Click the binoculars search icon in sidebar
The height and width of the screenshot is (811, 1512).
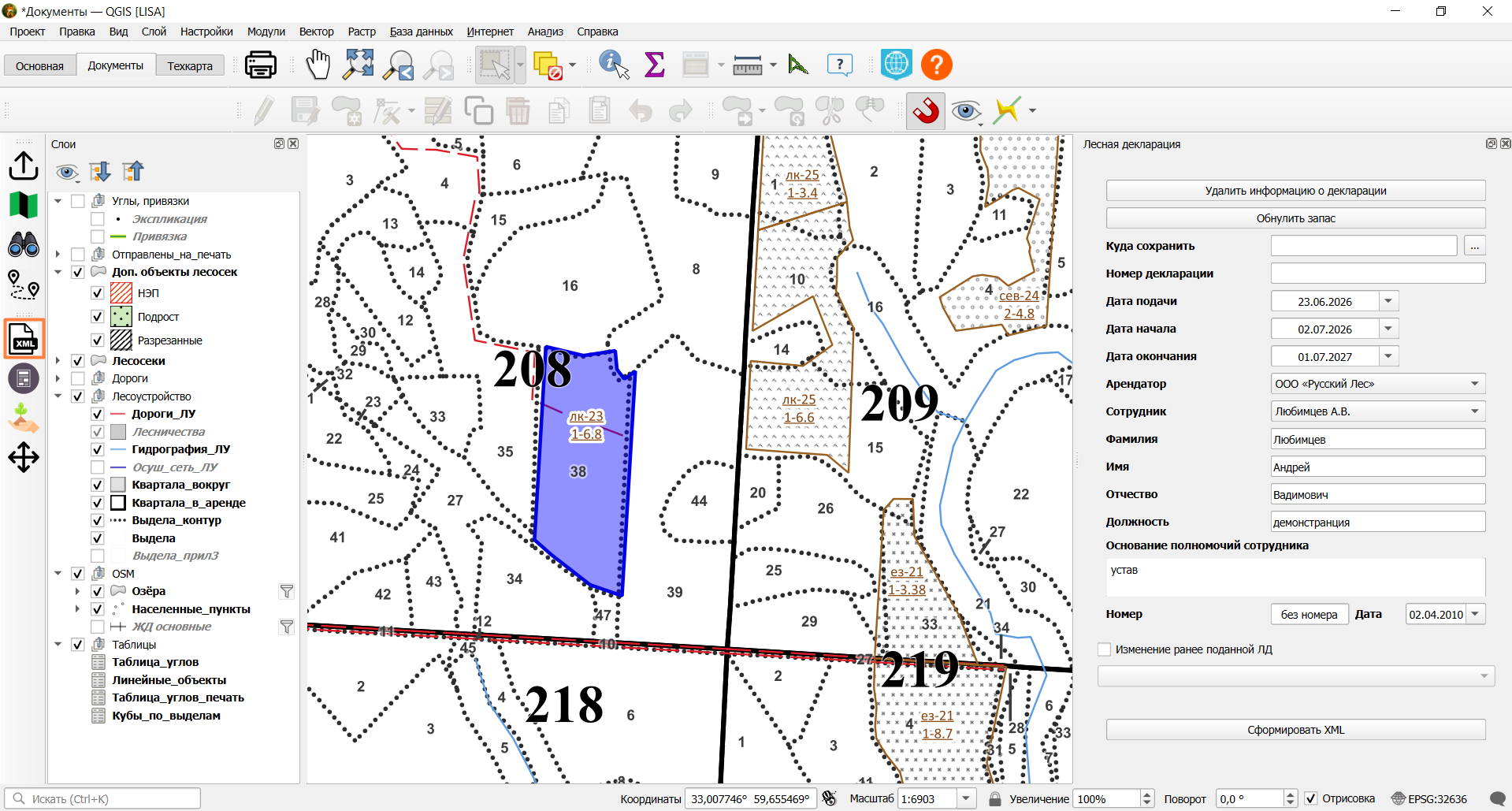[x=24, y=245]
